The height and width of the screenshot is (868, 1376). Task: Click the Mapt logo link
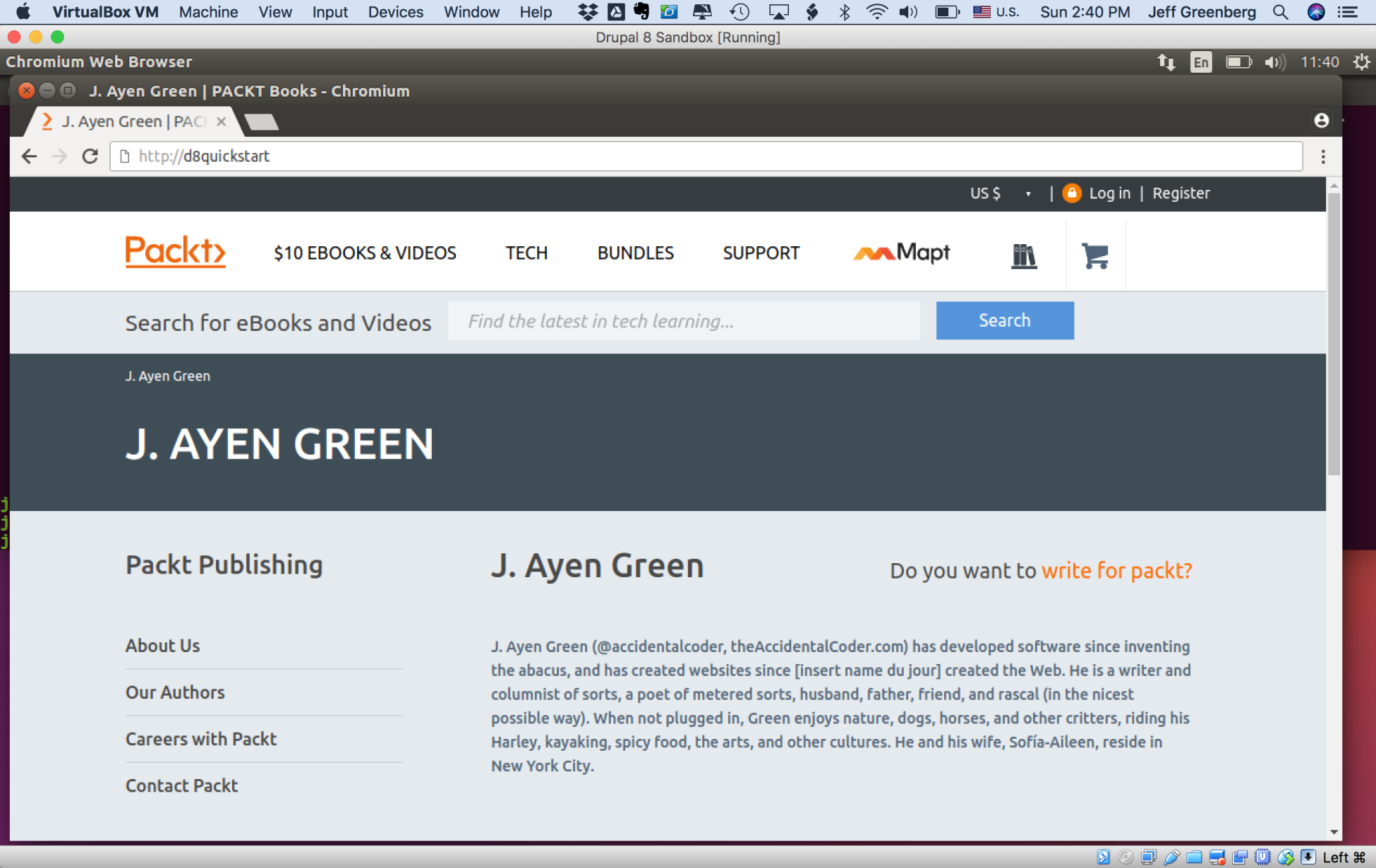(901, 253)
